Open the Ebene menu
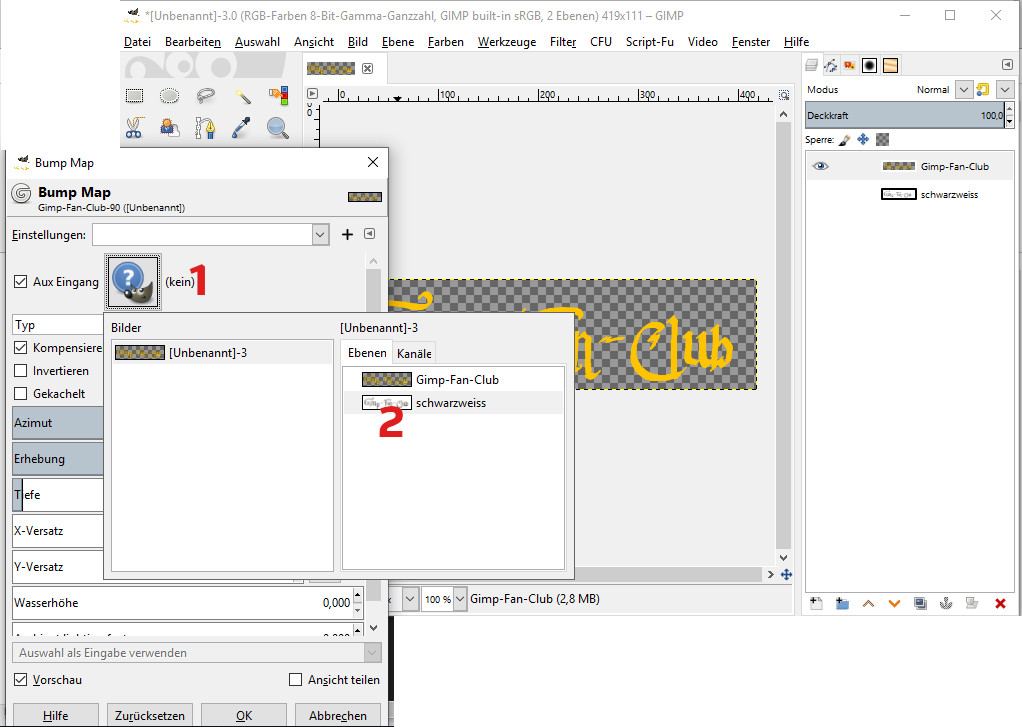Viewport: 1022px width, 727px height. [x=398, y=42]
